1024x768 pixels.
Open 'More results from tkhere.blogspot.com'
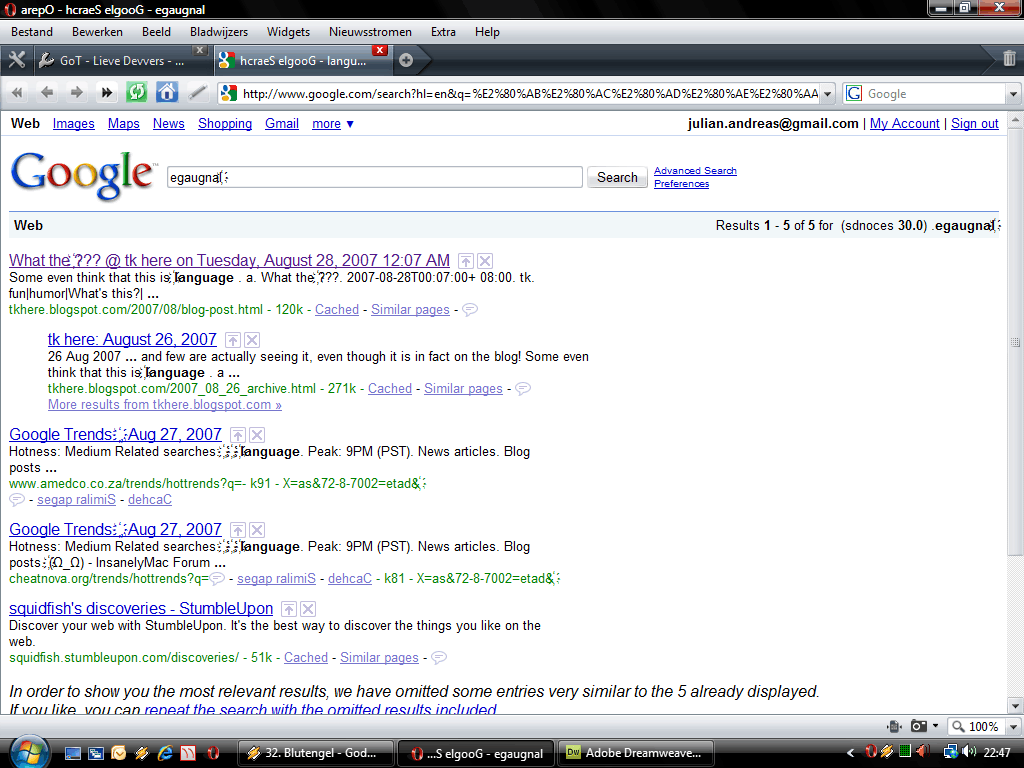(165, 404)
